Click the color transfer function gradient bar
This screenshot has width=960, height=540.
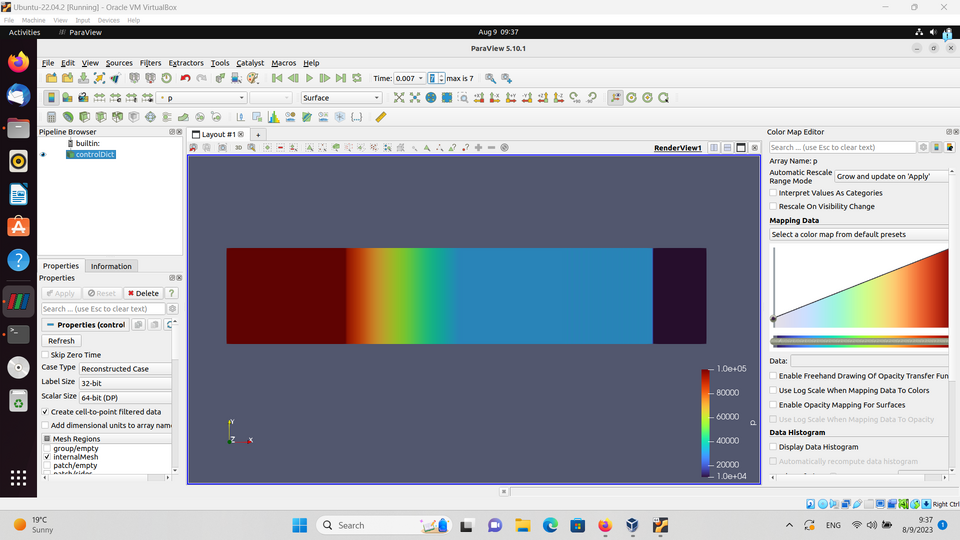tap(860, 342)
